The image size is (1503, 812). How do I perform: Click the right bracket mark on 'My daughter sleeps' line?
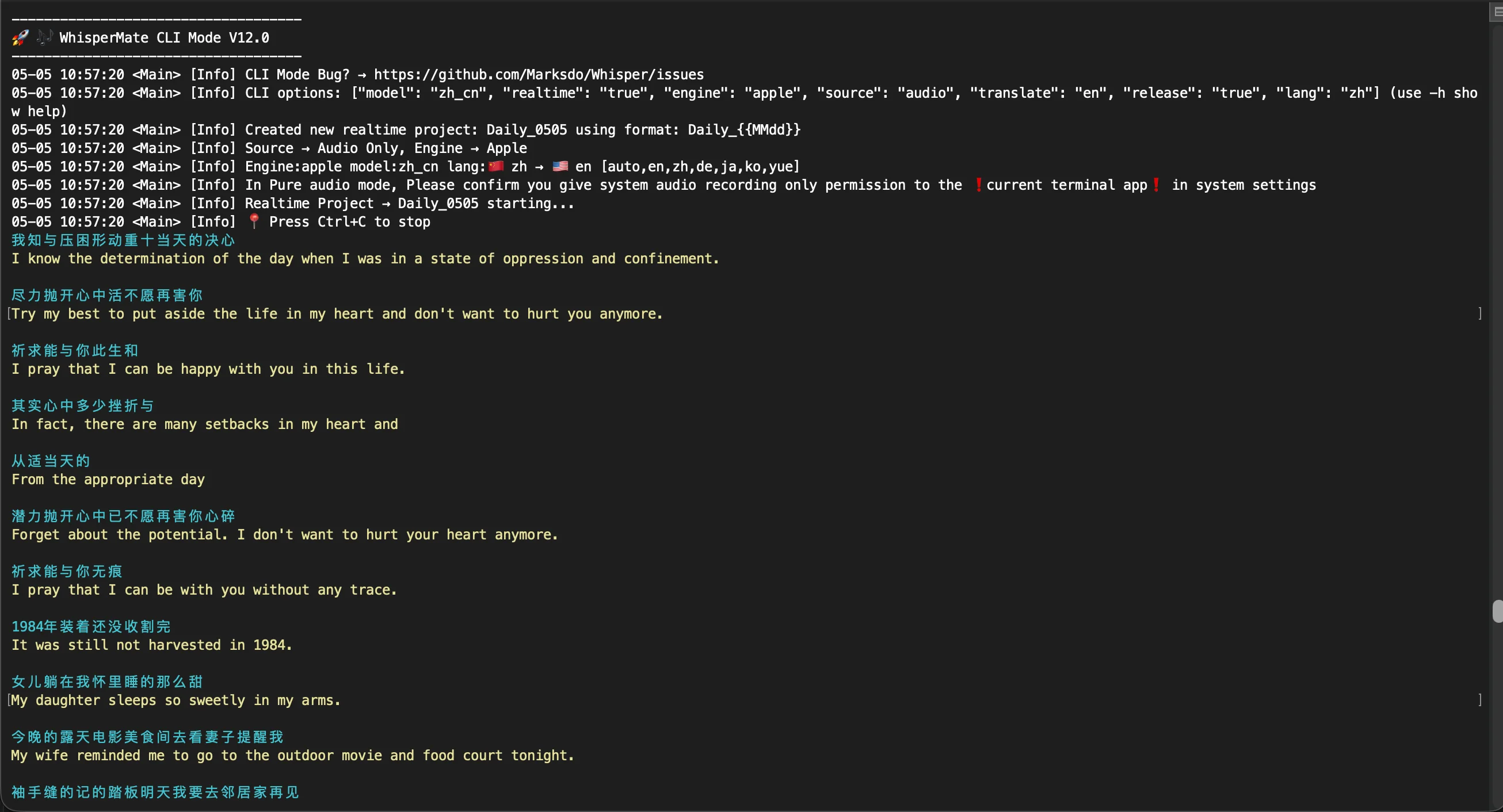pos(1480,700)
